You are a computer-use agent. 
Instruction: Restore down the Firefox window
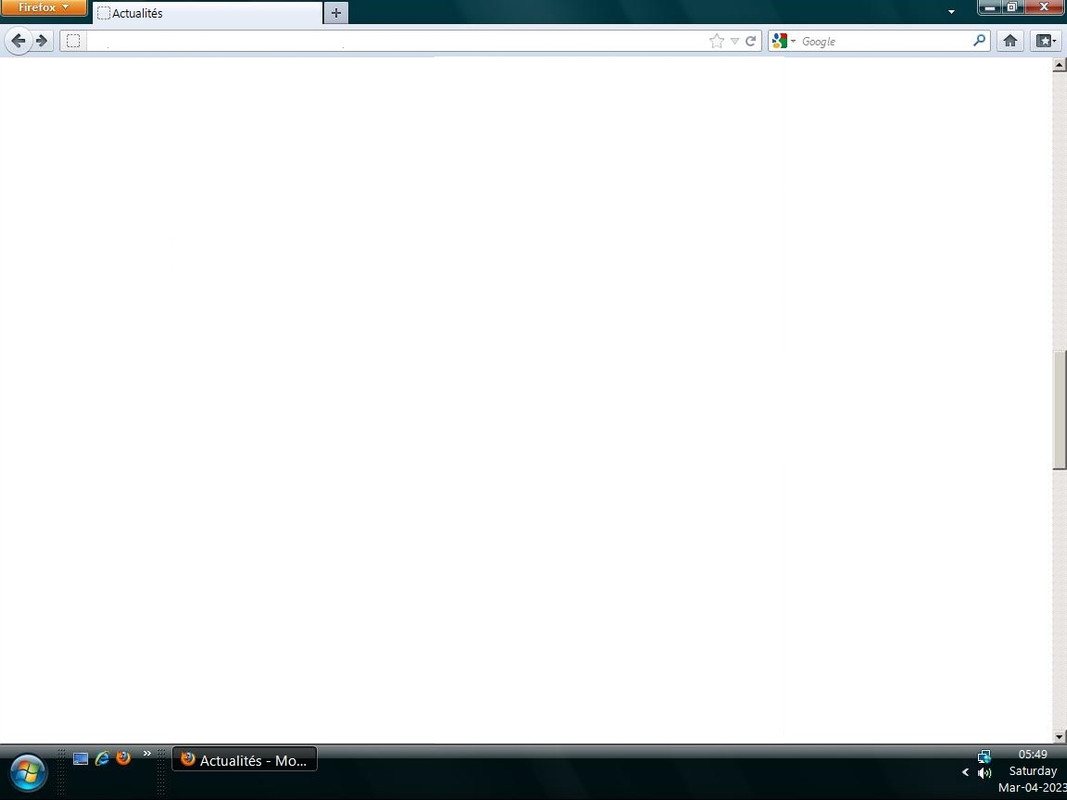[1012, 7]
